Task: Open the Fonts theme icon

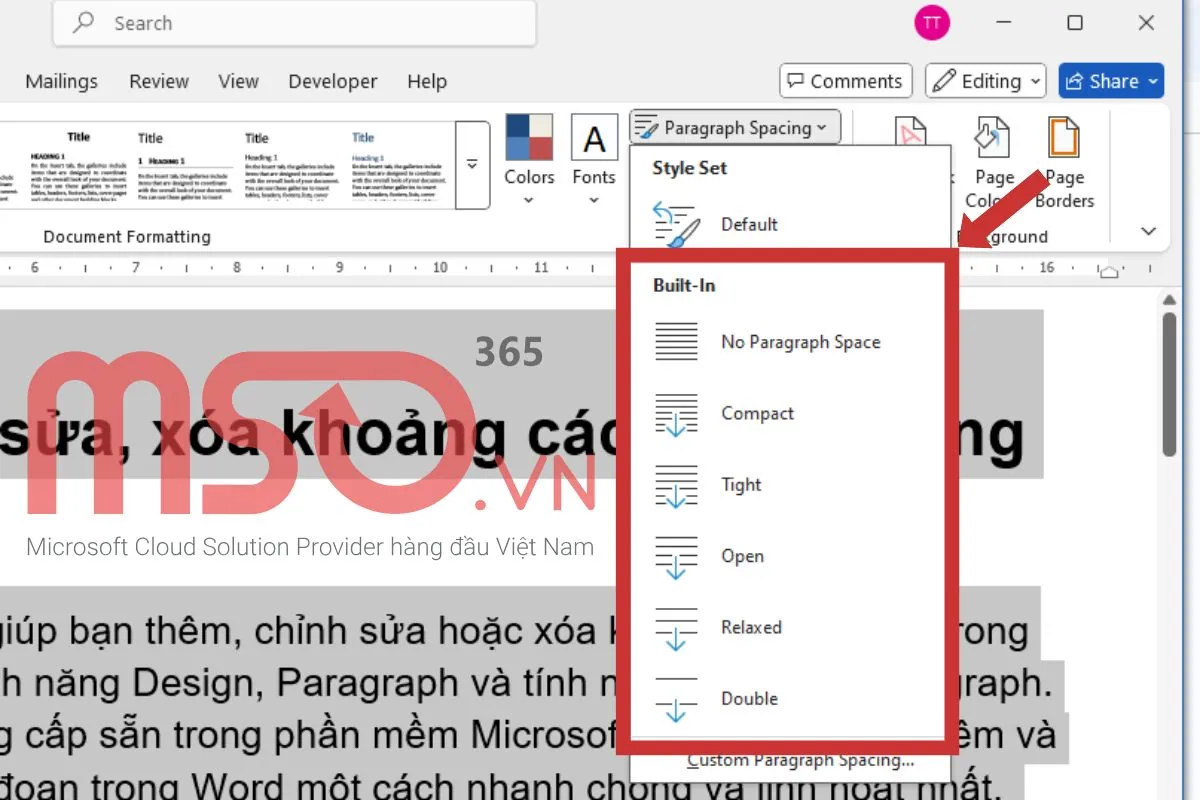Action: [x=594, y=139]
